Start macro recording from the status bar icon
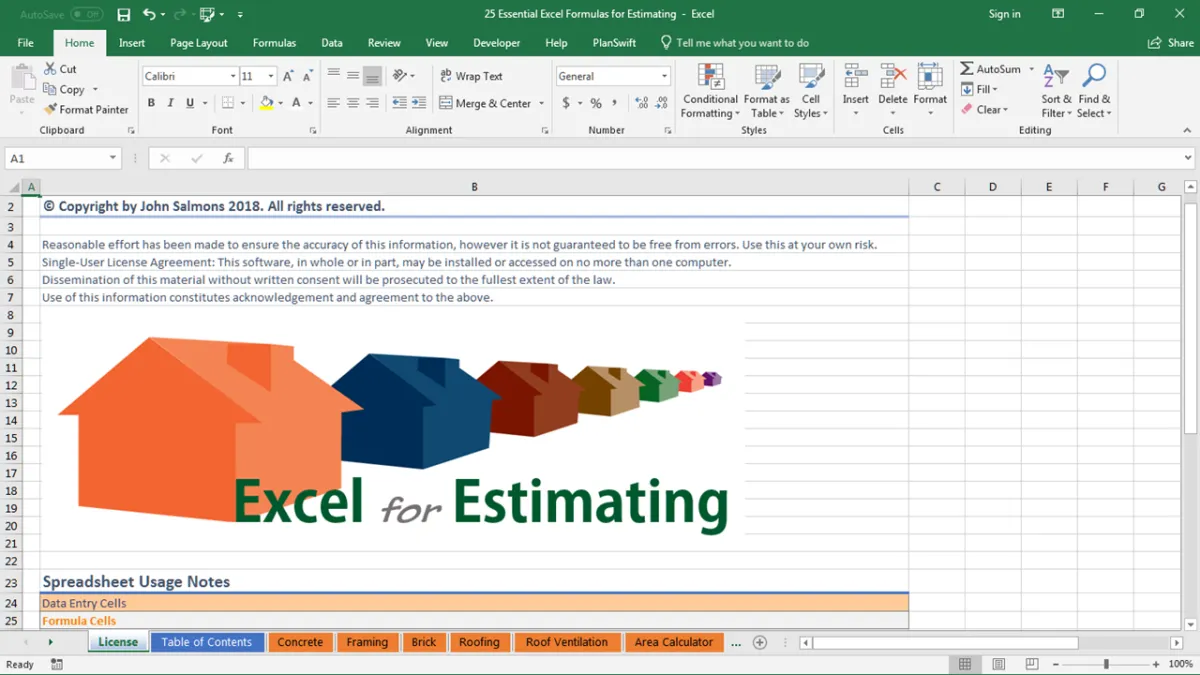 [57, 664]
